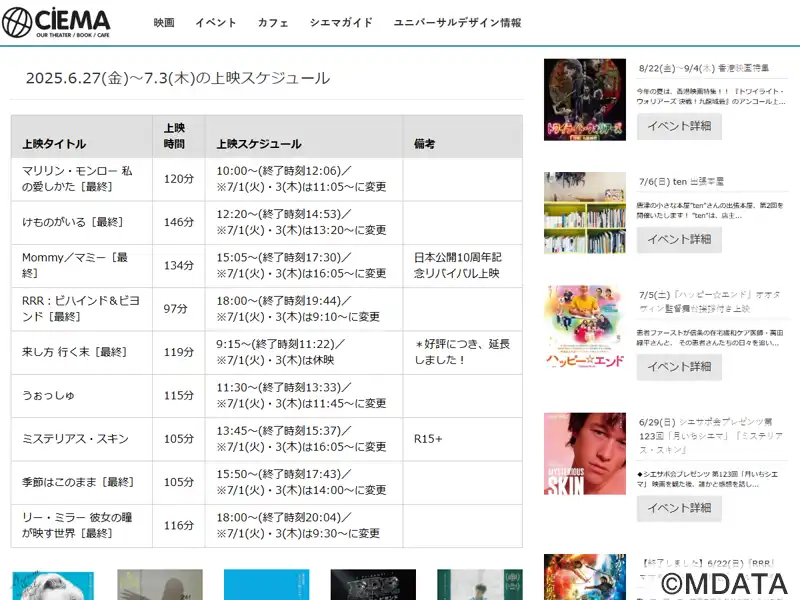This screenshot has height=600, width=800.
Task: Open the トワイライト・ウォリアーズ poster thumbnail
Action: tap(585, 99)
